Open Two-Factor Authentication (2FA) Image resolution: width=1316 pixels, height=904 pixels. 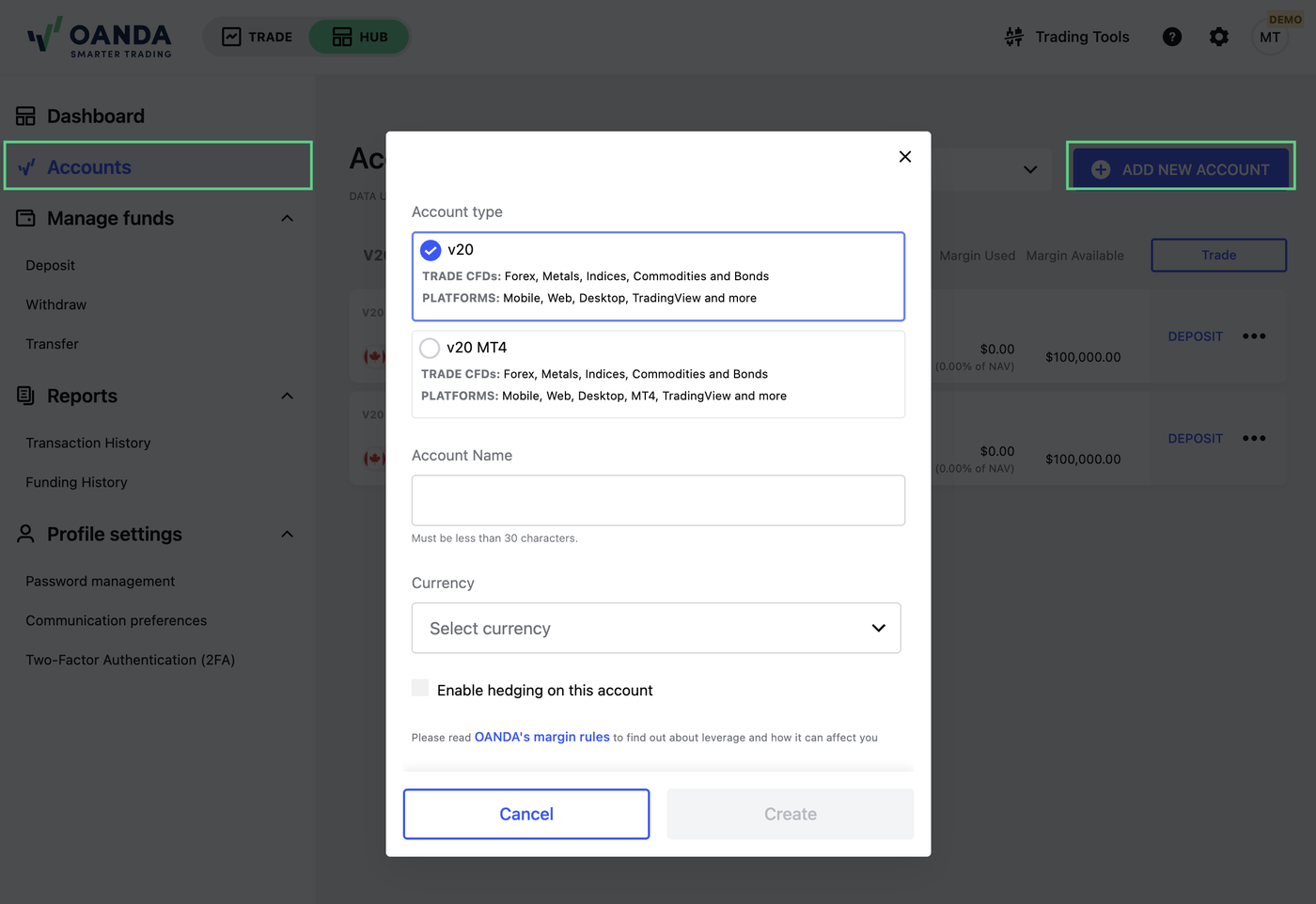pos(131,660)
